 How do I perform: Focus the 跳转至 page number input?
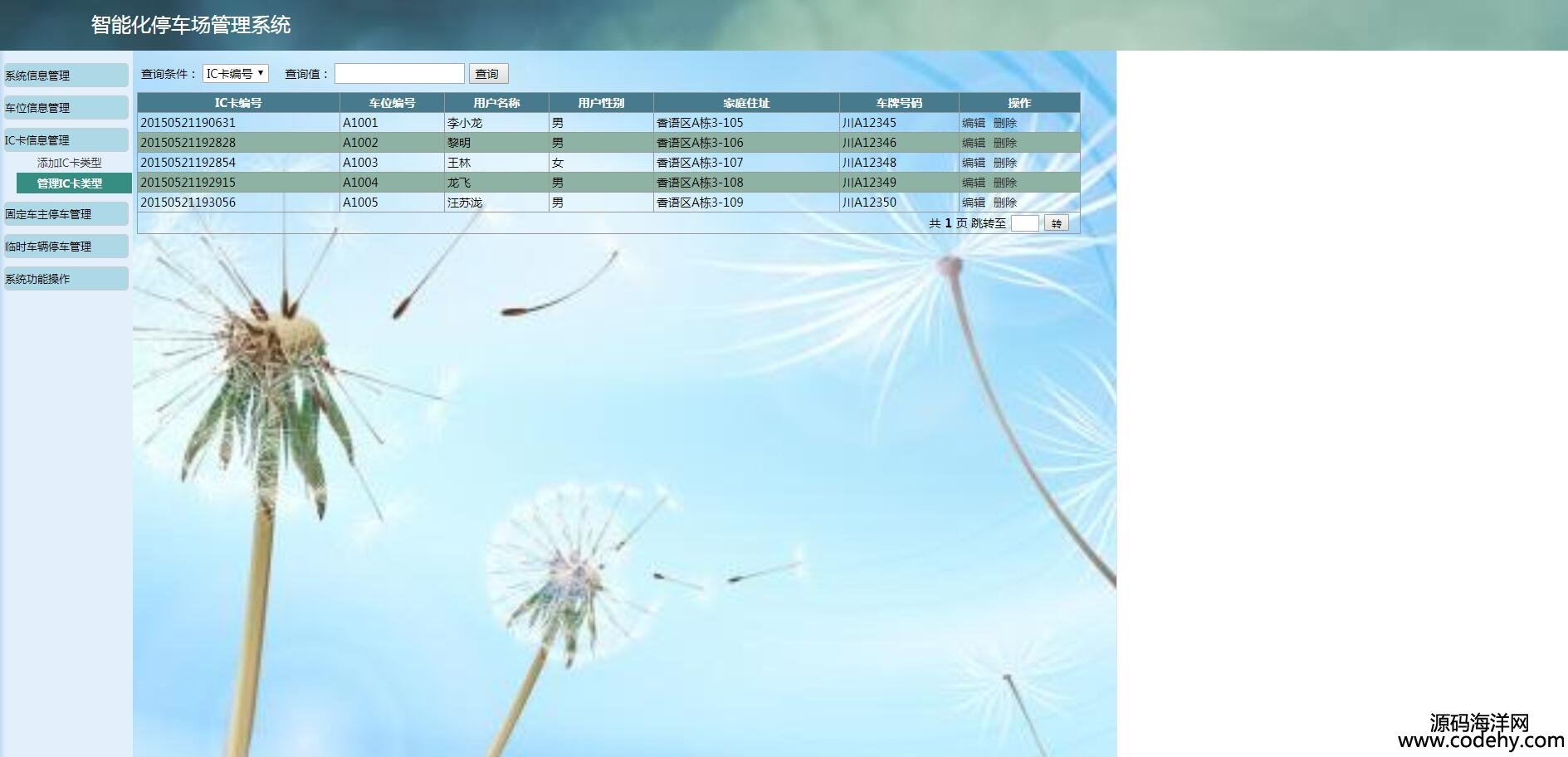pos(1025,223)
